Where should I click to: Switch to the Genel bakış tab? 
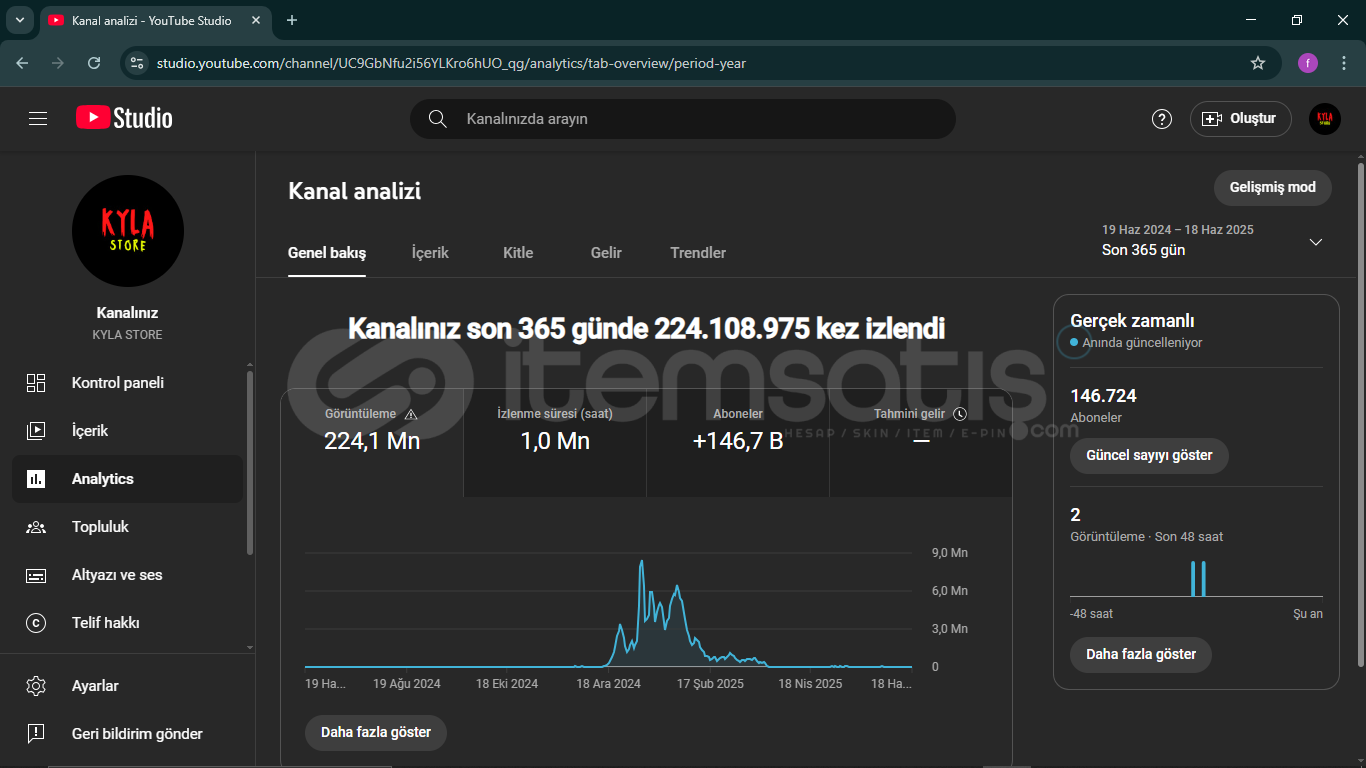pyautogui.click(x=327, y=253)
